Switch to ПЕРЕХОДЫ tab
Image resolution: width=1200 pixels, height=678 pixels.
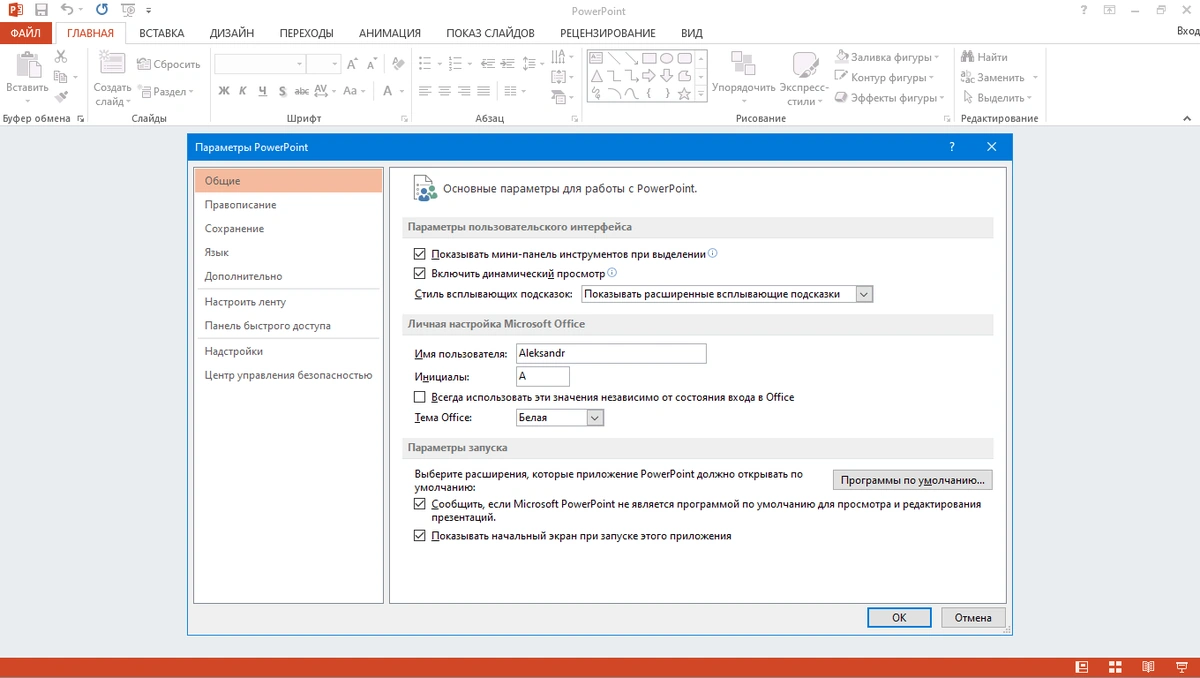pos(307,33)
